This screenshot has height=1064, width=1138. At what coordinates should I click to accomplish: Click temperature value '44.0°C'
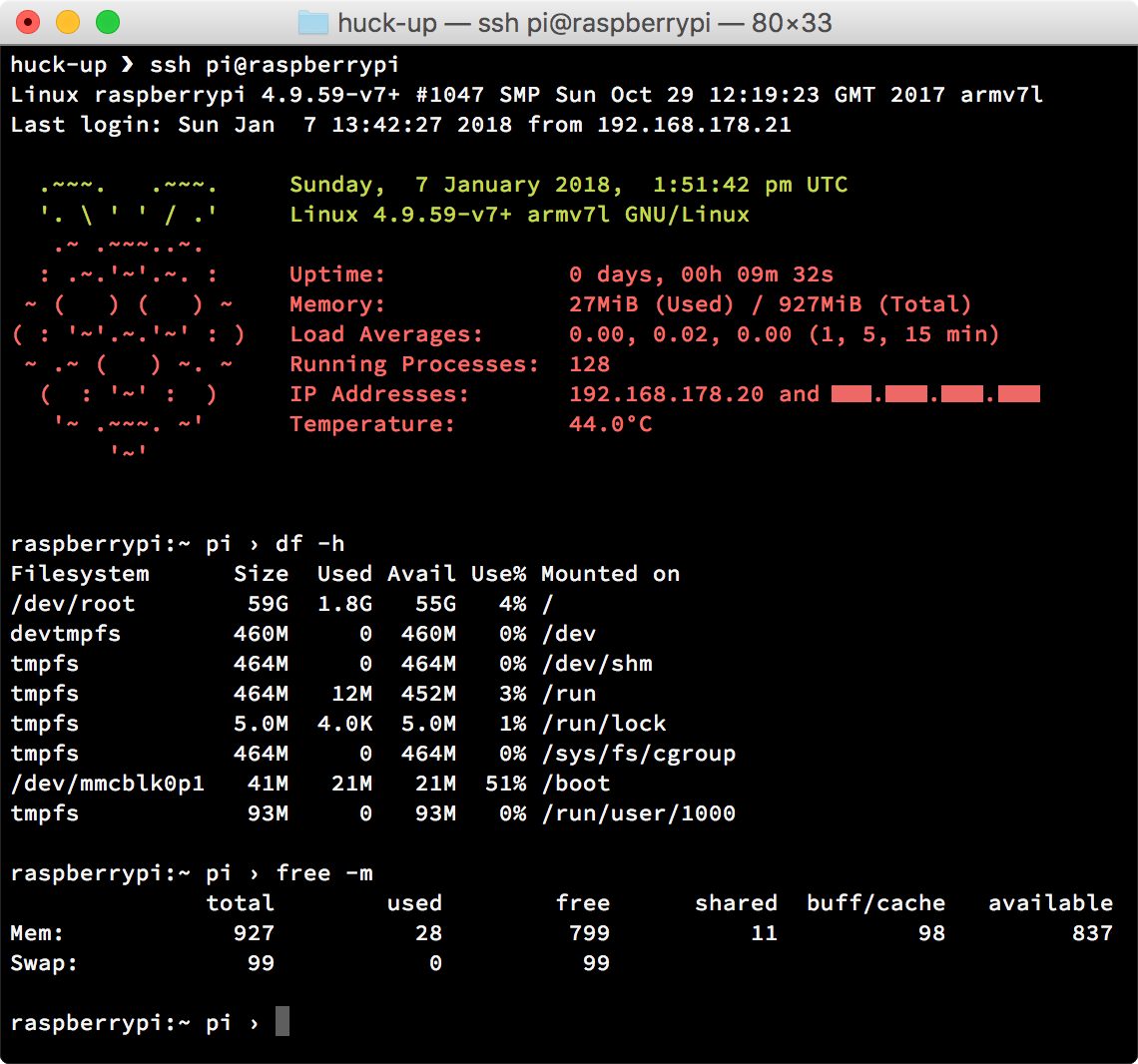click(x=610, y=424)
